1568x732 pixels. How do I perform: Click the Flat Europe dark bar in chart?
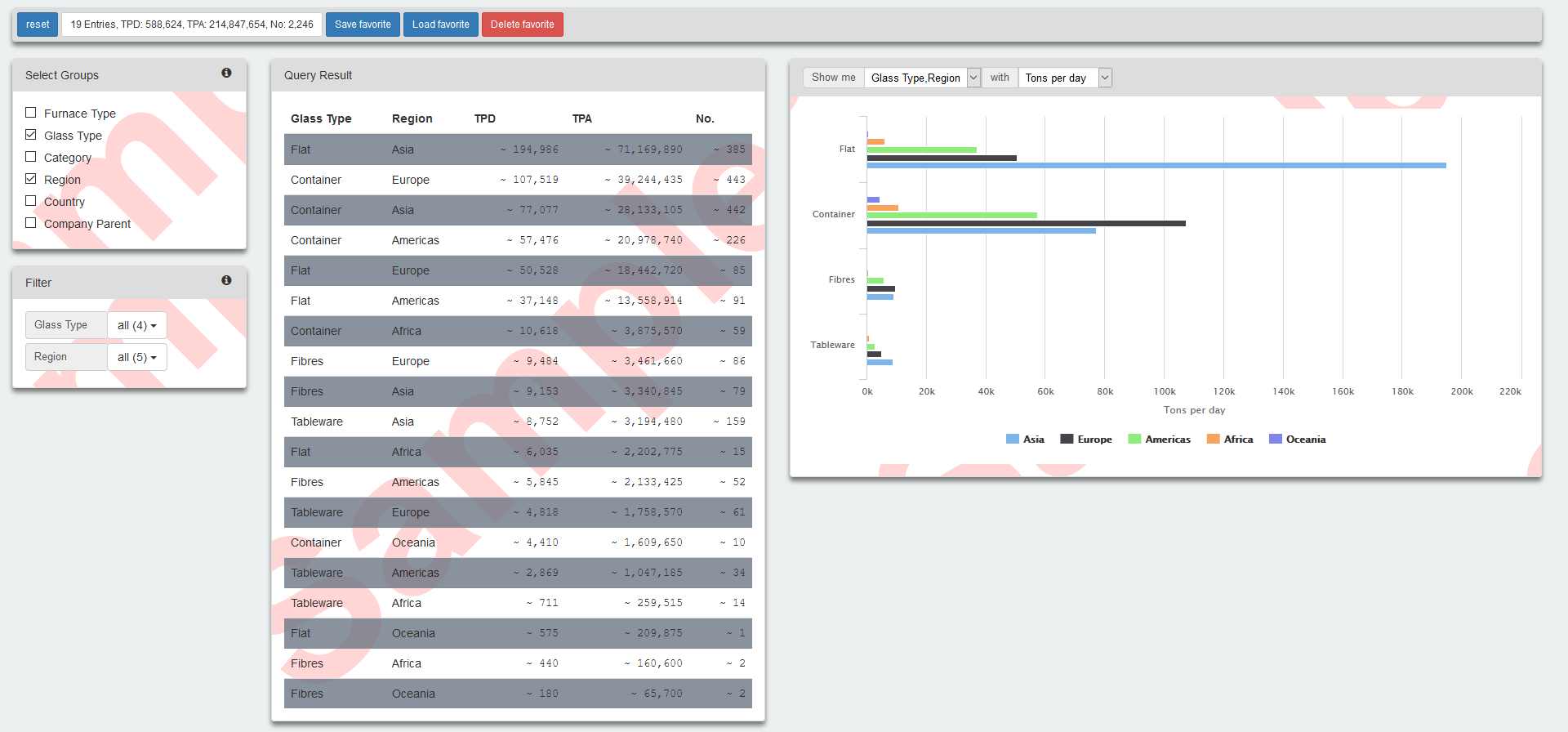[x=942, y=158]
